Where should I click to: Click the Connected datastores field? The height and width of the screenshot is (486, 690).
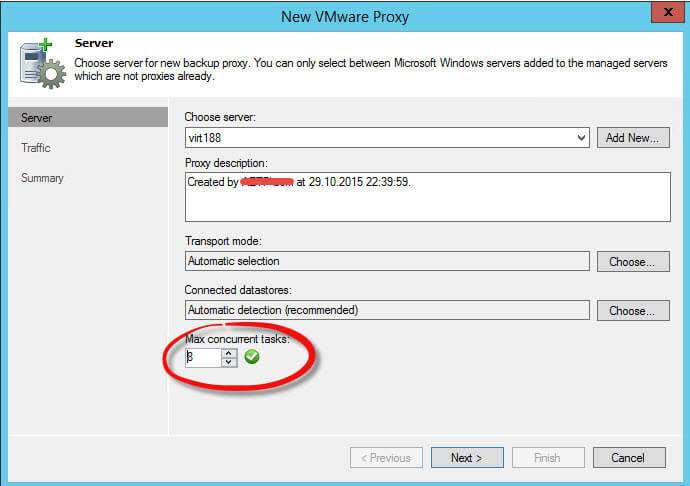(387, 310)
